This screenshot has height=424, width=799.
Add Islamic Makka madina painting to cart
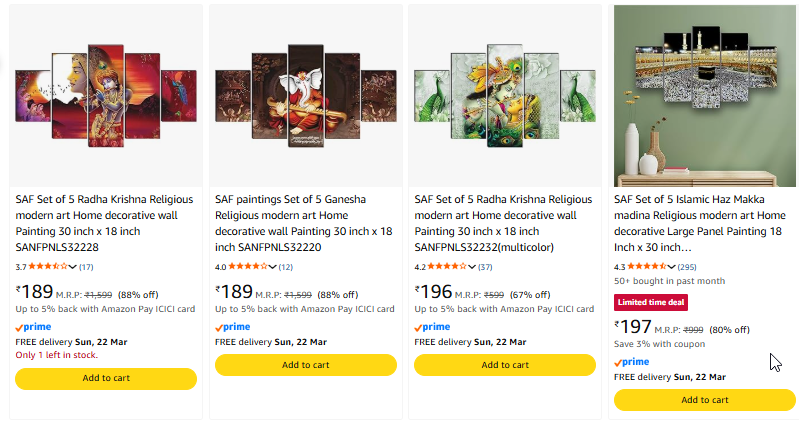click(x=704, y=400)
